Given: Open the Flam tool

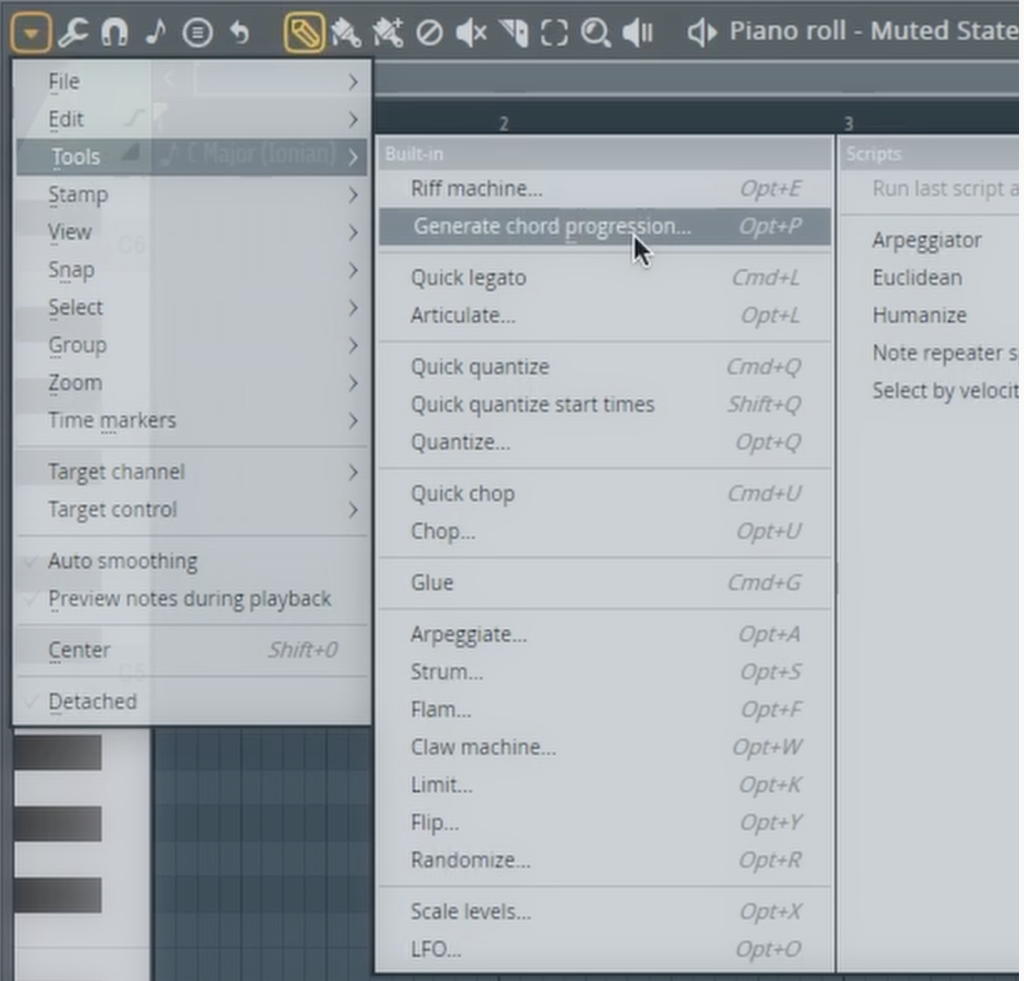Looking at the screenshot, I should (605, 710).
